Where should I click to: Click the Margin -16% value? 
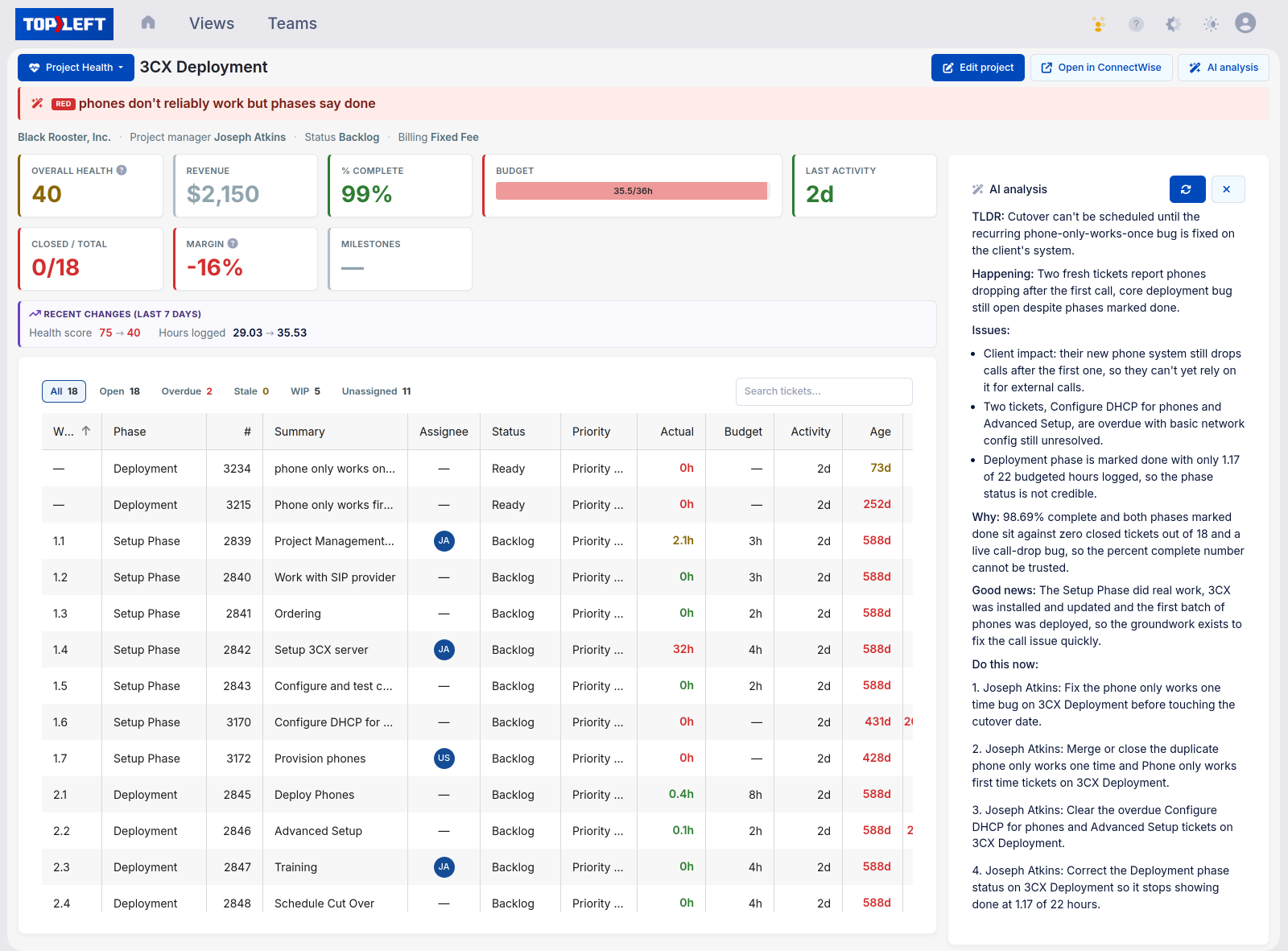click(x=214, y=267)
